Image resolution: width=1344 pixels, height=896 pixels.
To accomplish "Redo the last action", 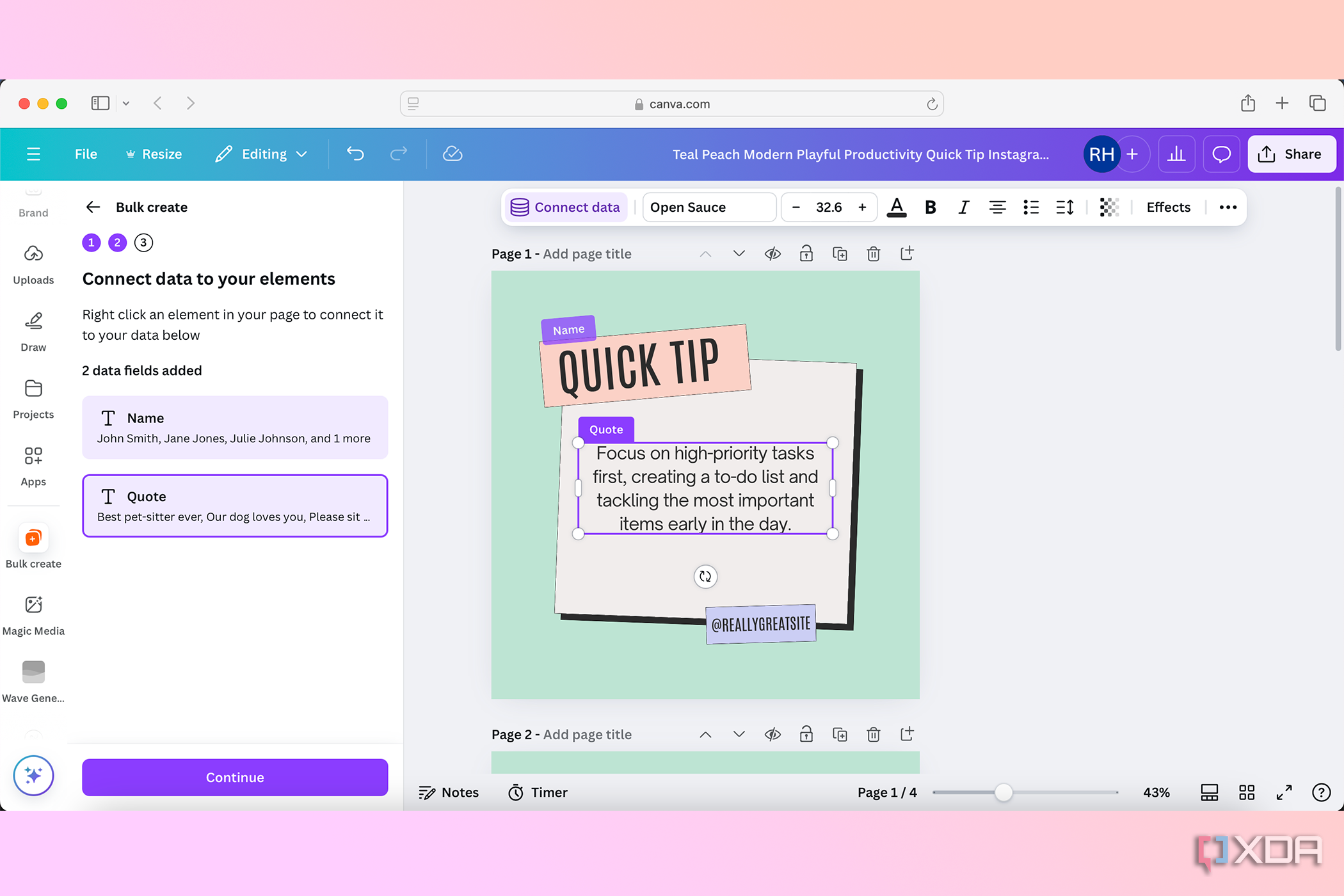I will coord(399,154).
